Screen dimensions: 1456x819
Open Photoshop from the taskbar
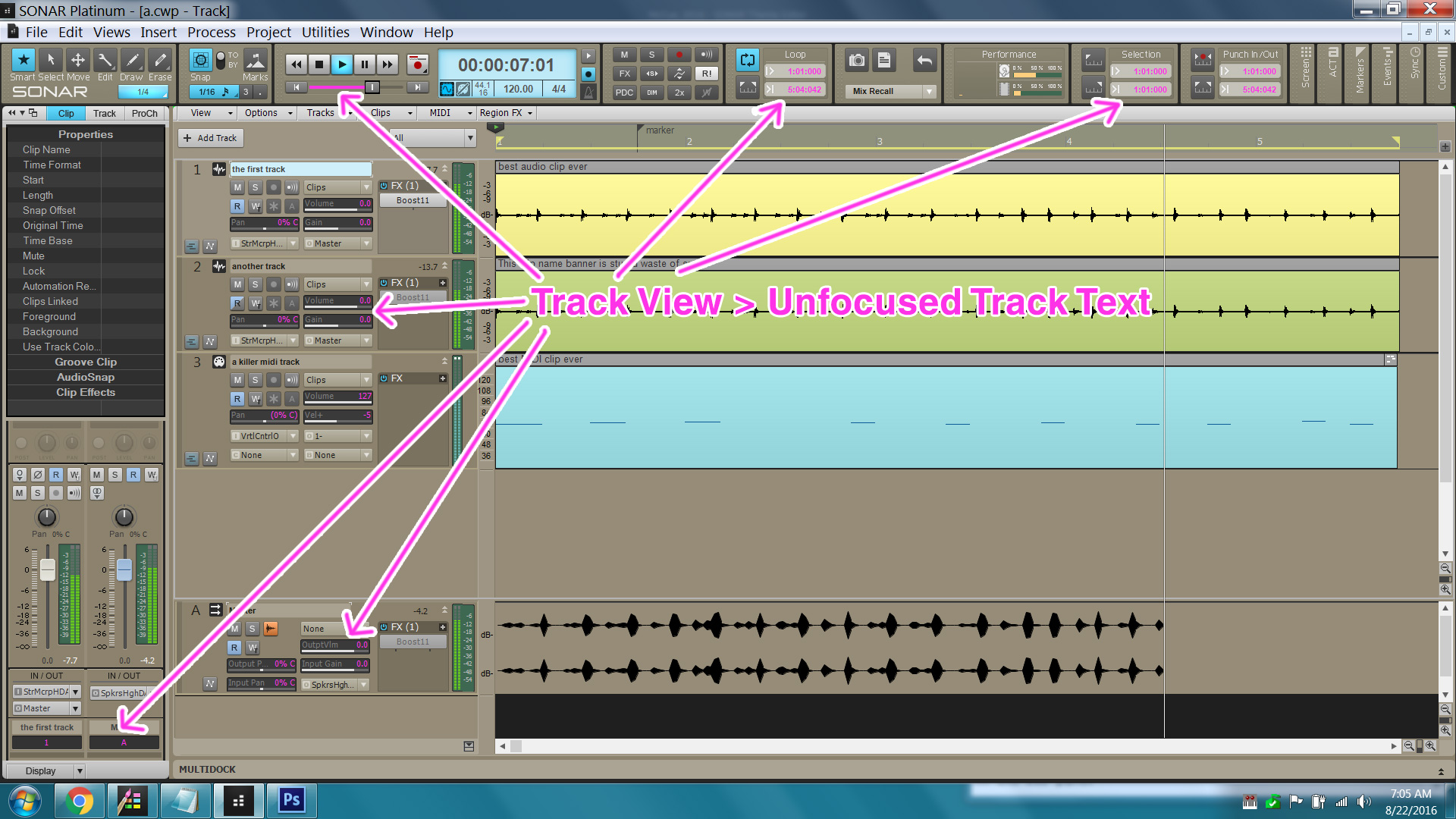pyautogui.click(x=291, y=800)
